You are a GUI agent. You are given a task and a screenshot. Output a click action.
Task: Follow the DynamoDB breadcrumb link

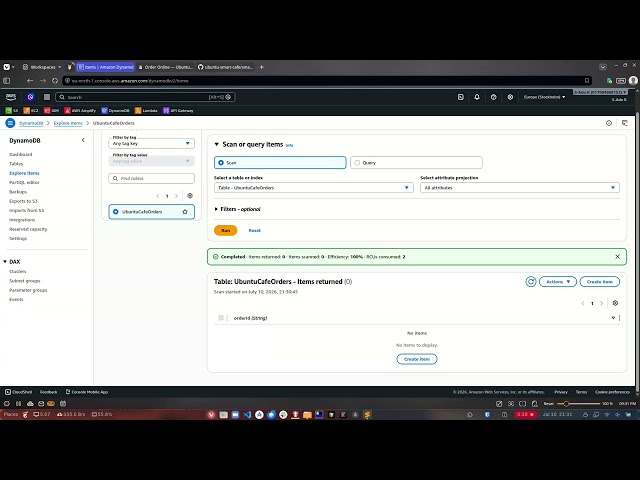tap(31, 123)
